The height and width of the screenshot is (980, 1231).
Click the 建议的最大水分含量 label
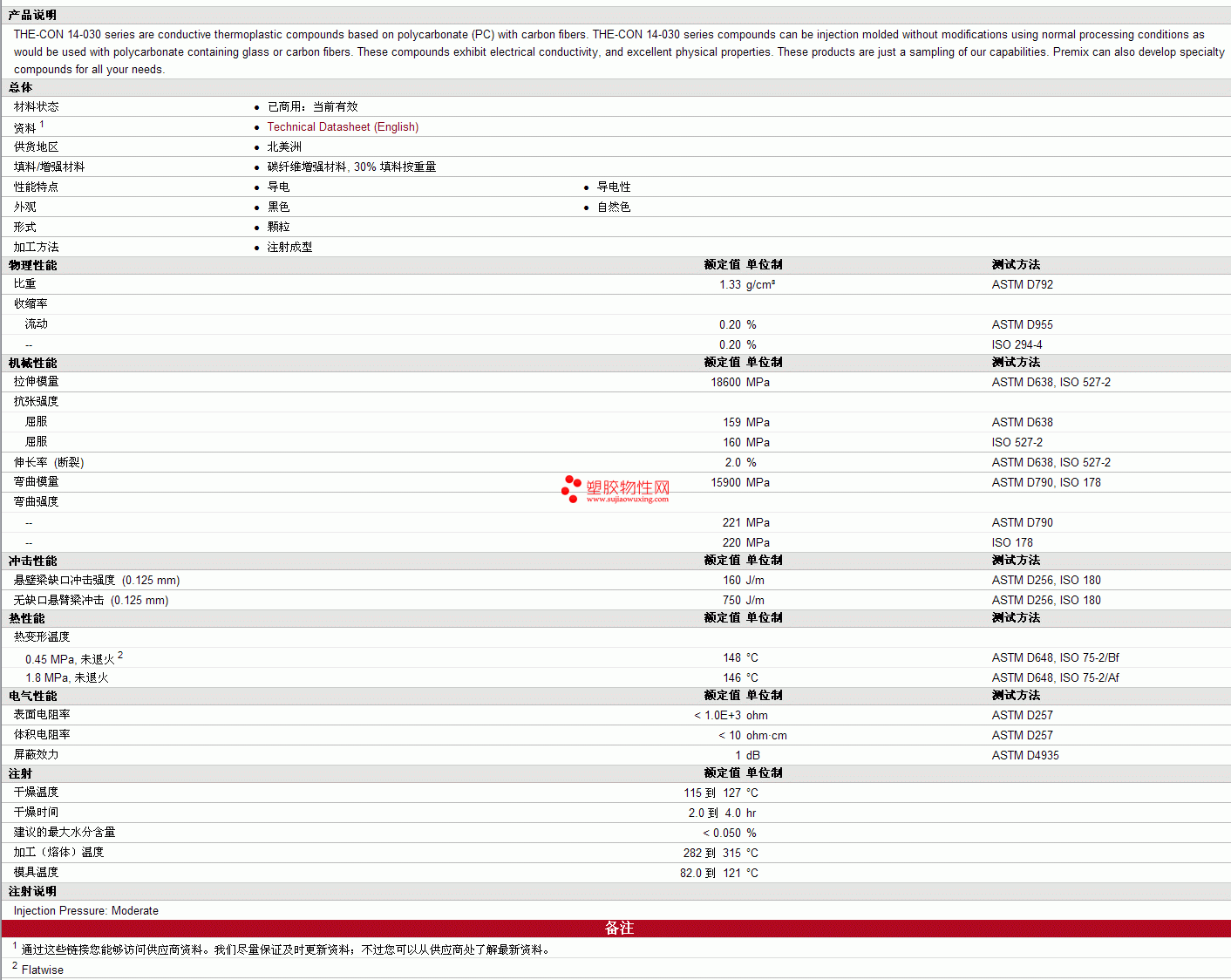65,833
